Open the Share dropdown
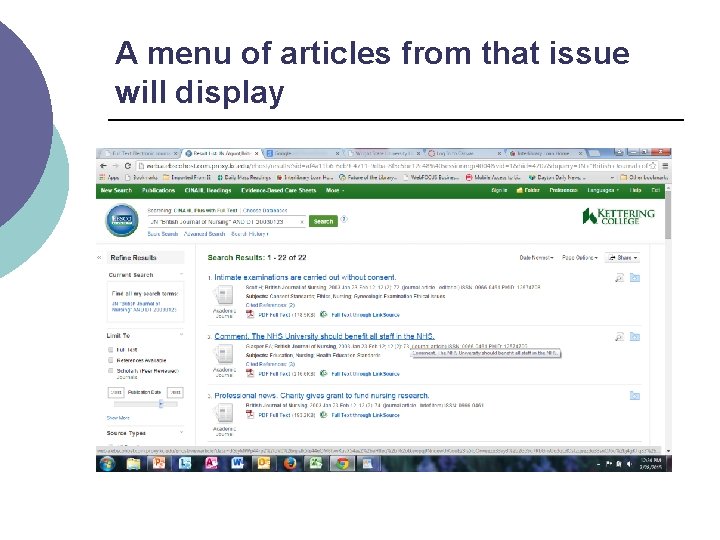The image size is (720, 540). (x=623, y=258)
